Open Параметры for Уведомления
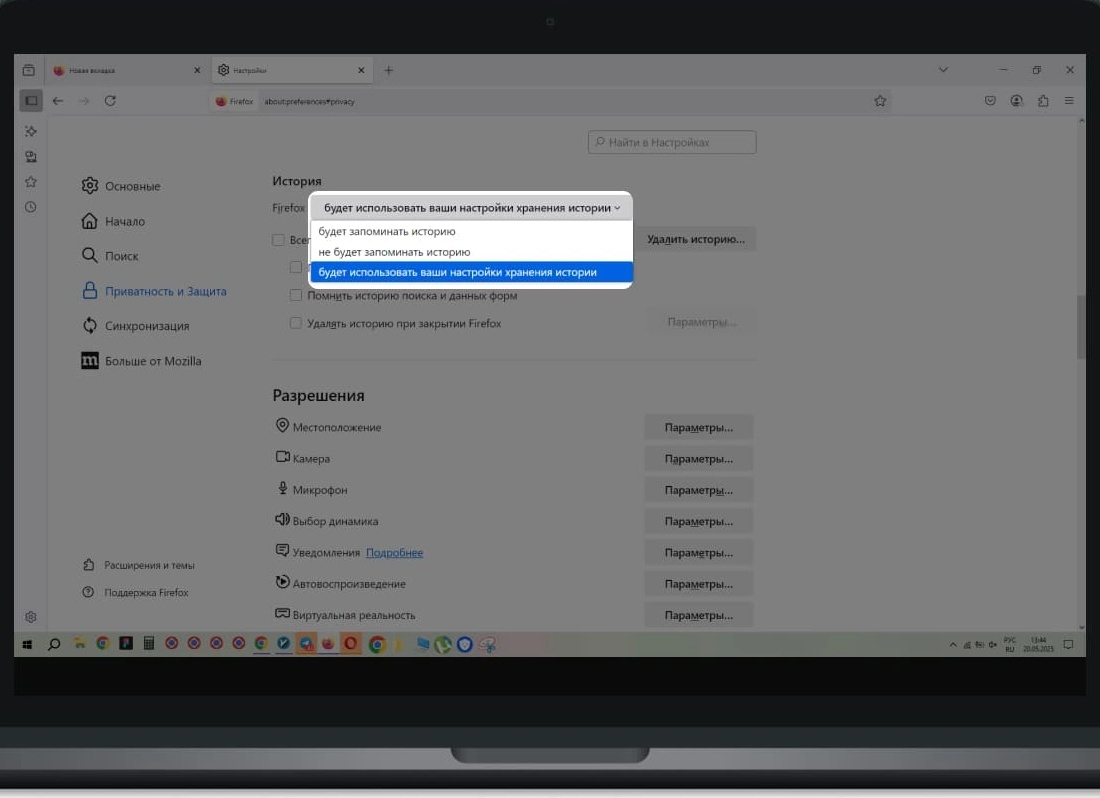 tap(699, 553)
